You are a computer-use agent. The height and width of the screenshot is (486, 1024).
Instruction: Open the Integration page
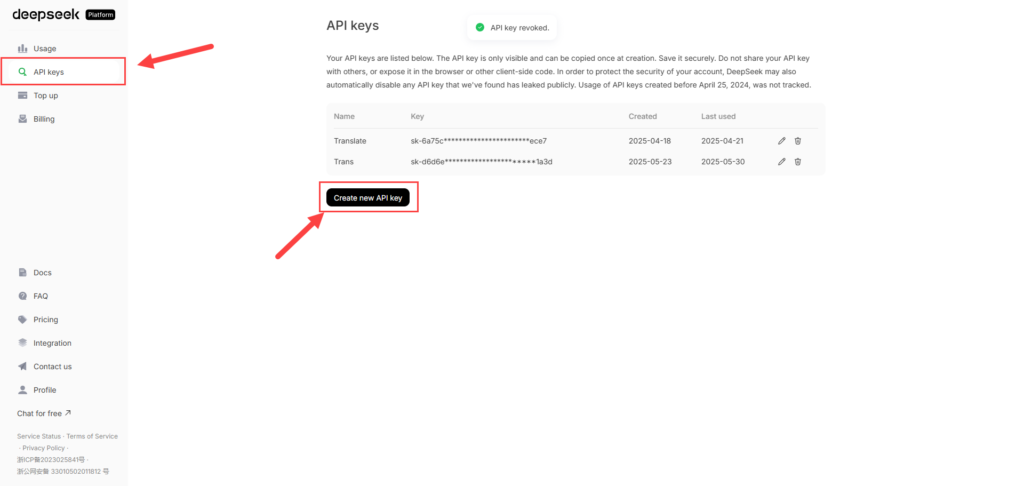click(52, 343)
